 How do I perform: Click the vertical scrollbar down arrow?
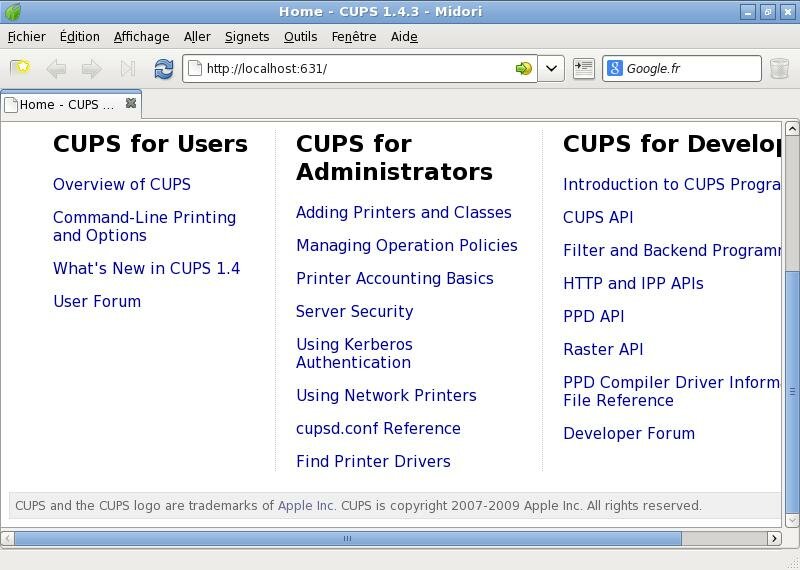pyautogui.click(x=792, y=520)
